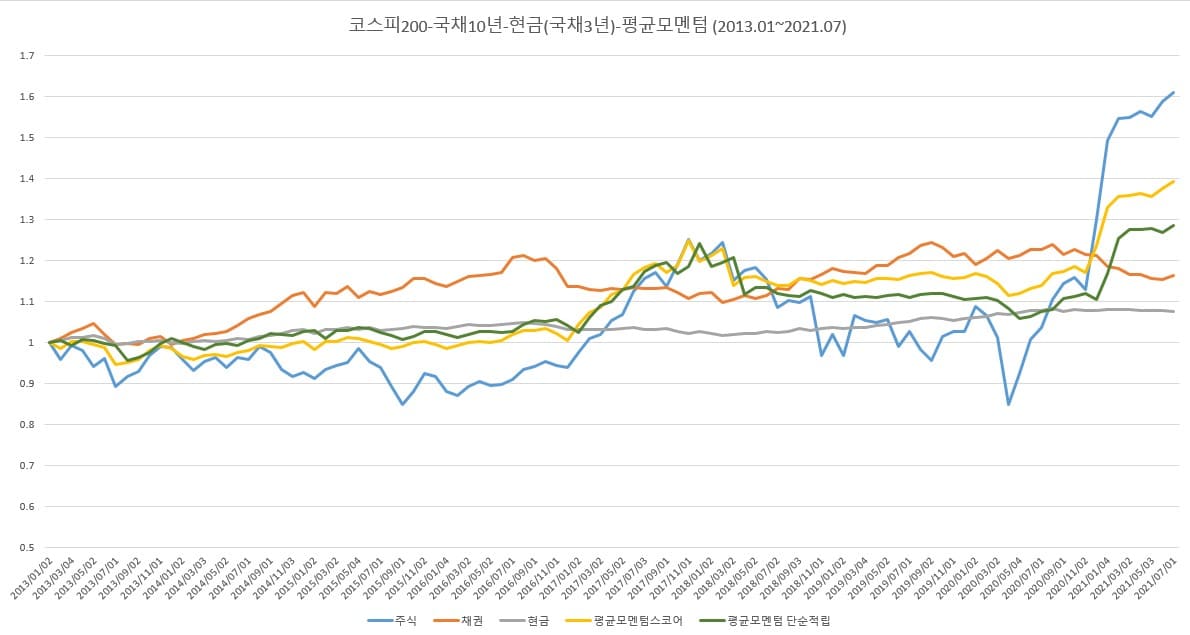Viewport: 1190px width, 635px height.
Task: Click the green 평균모멘텀 단순적립 line's final endpoint
Action: point(1173,225)
